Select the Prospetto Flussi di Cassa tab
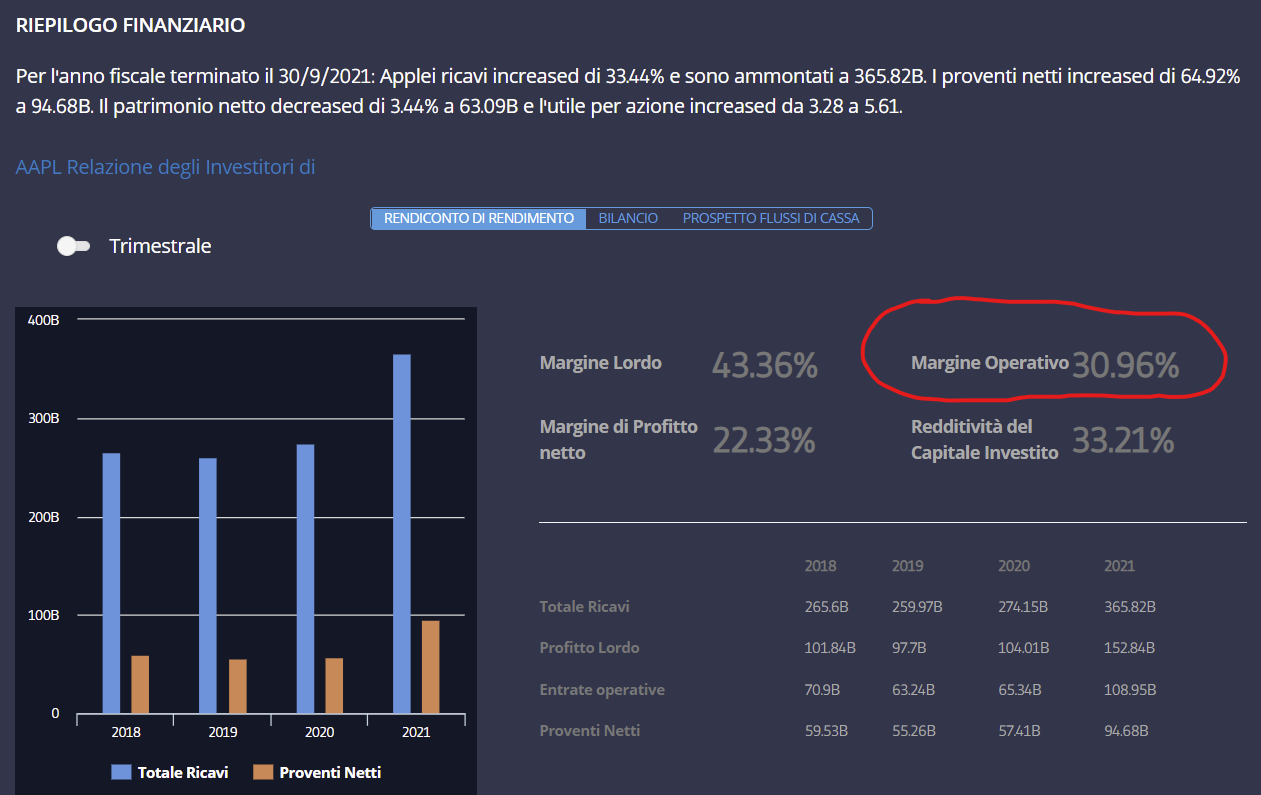Viewport: 1261px width, 795px height. click(771, 218)
